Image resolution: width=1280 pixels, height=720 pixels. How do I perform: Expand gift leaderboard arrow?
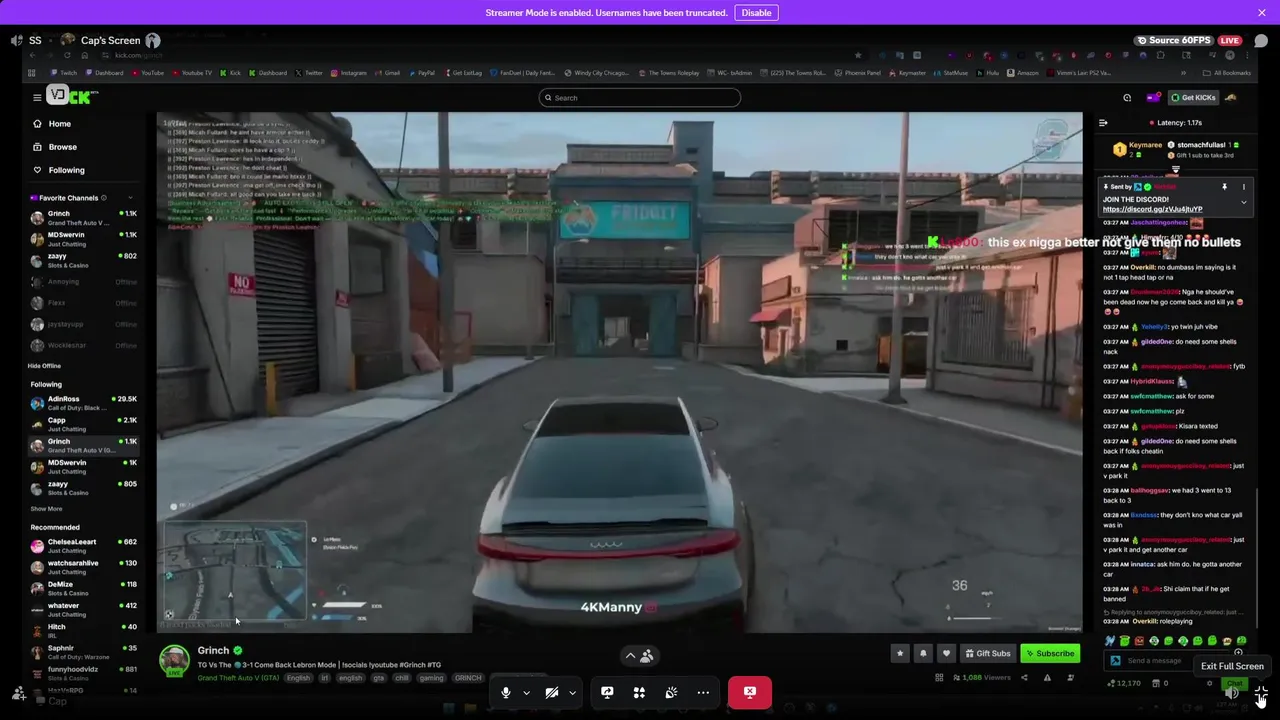pos(1175,170)
